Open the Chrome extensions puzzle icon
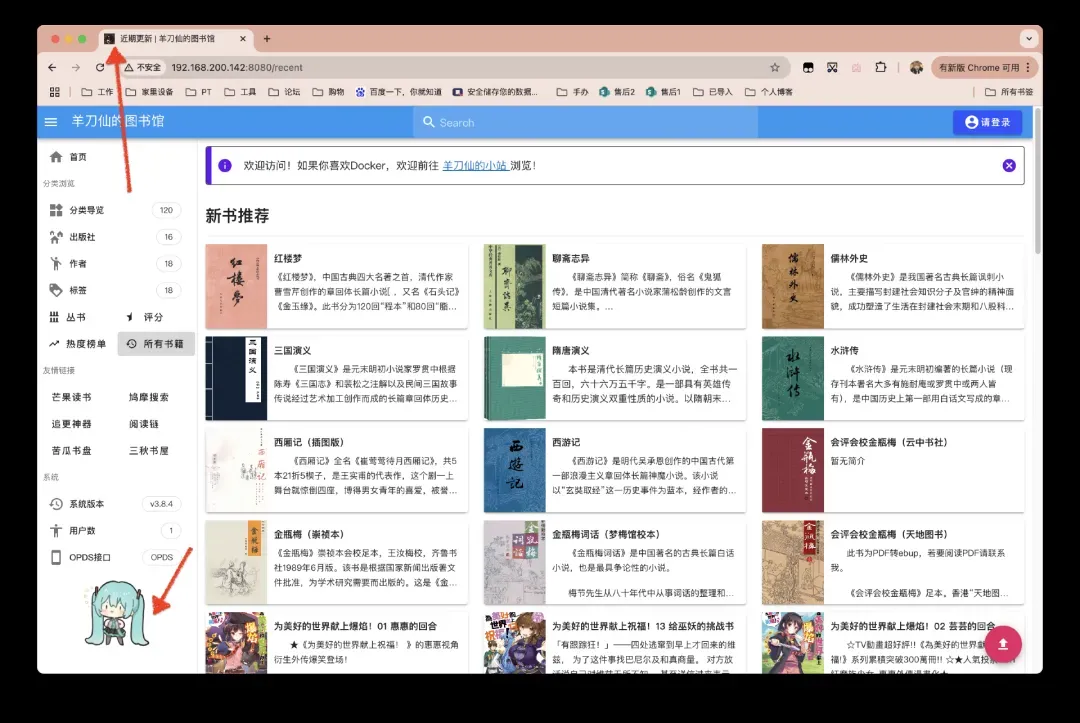Viewport: 1080px width, 723px height. (x=881, y=68)
